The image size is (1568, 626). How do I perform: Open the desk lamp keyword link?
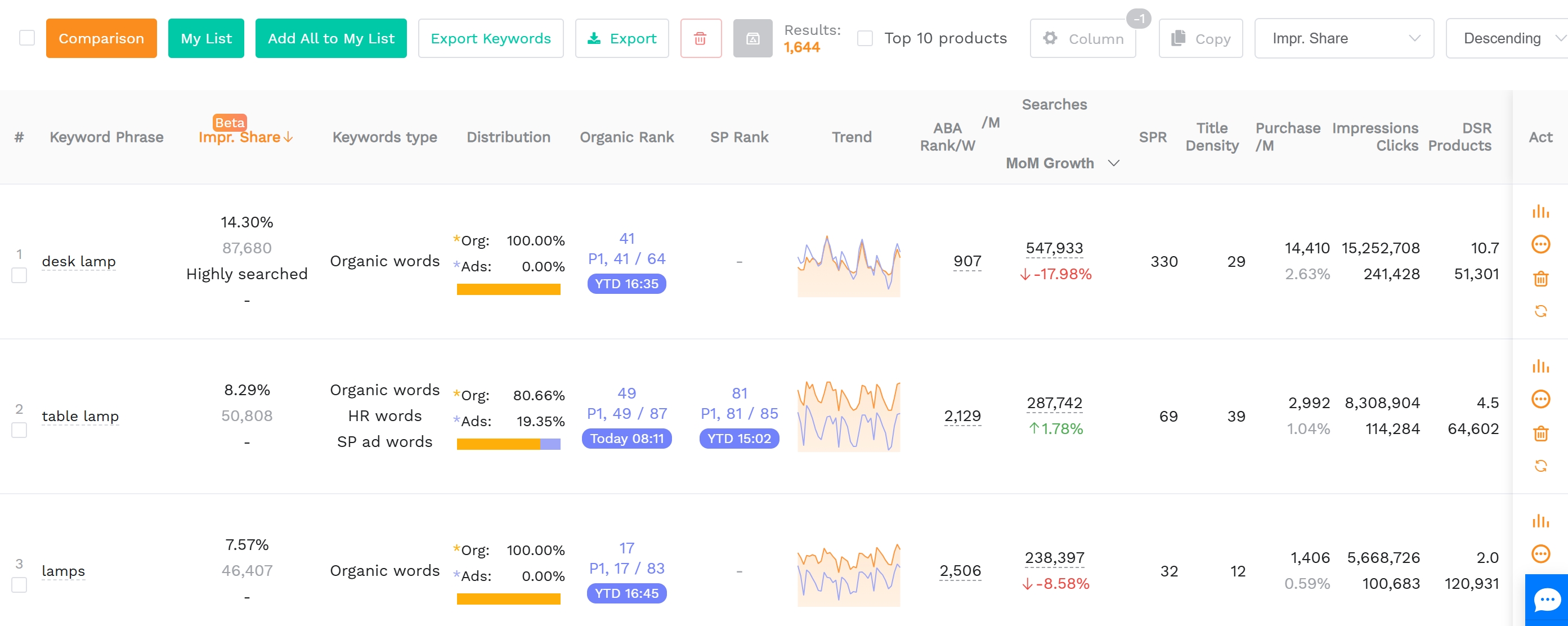coord(79,261)
